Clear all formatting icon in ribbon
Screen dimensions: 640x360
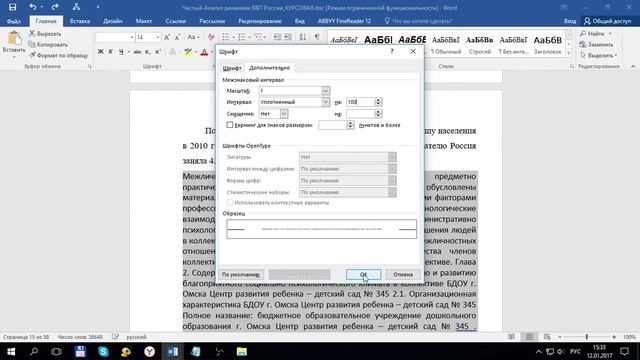point(211,38)
